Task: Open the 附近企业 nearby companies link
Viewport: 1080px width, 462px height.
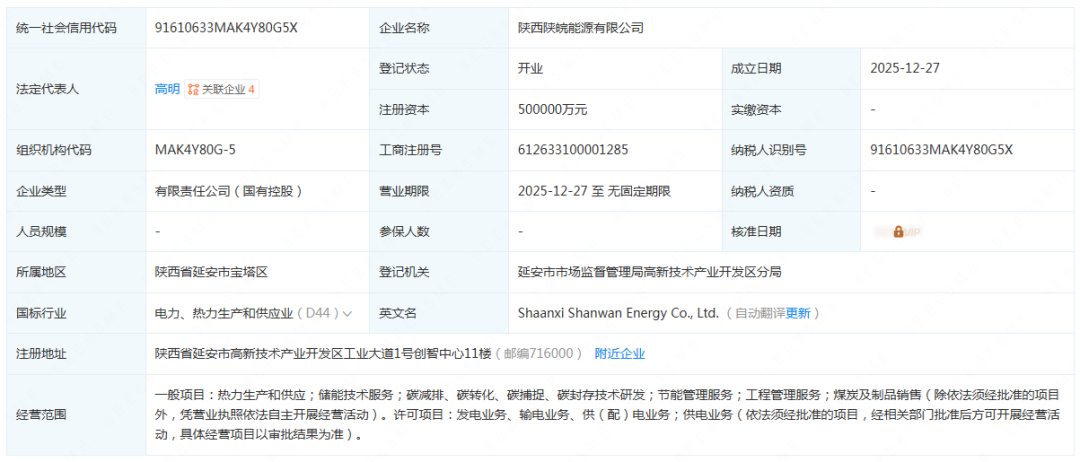Action: pyautogui.click(x=619, y=353)
